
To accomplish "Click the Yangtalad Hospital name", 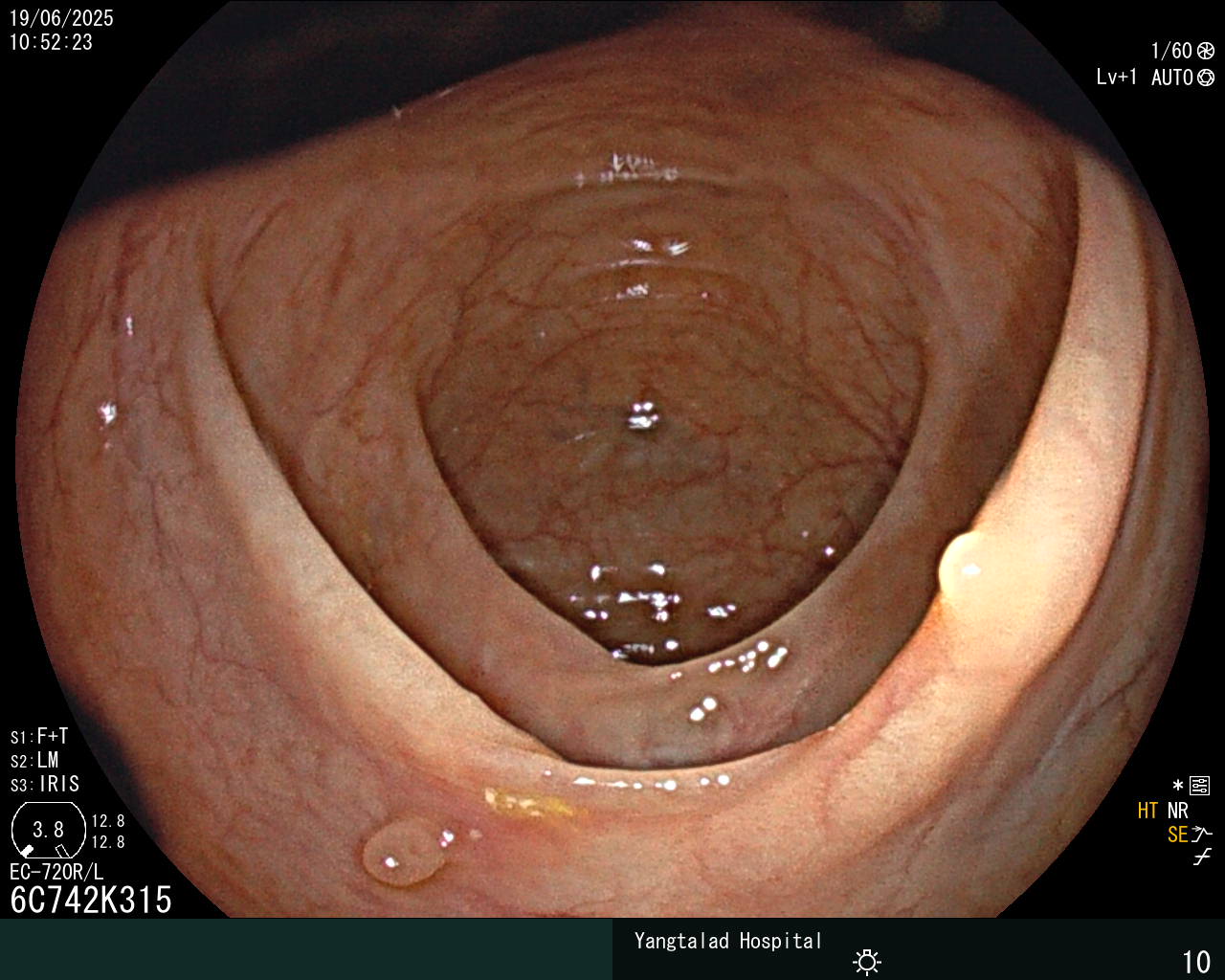I will click(728, 941).
